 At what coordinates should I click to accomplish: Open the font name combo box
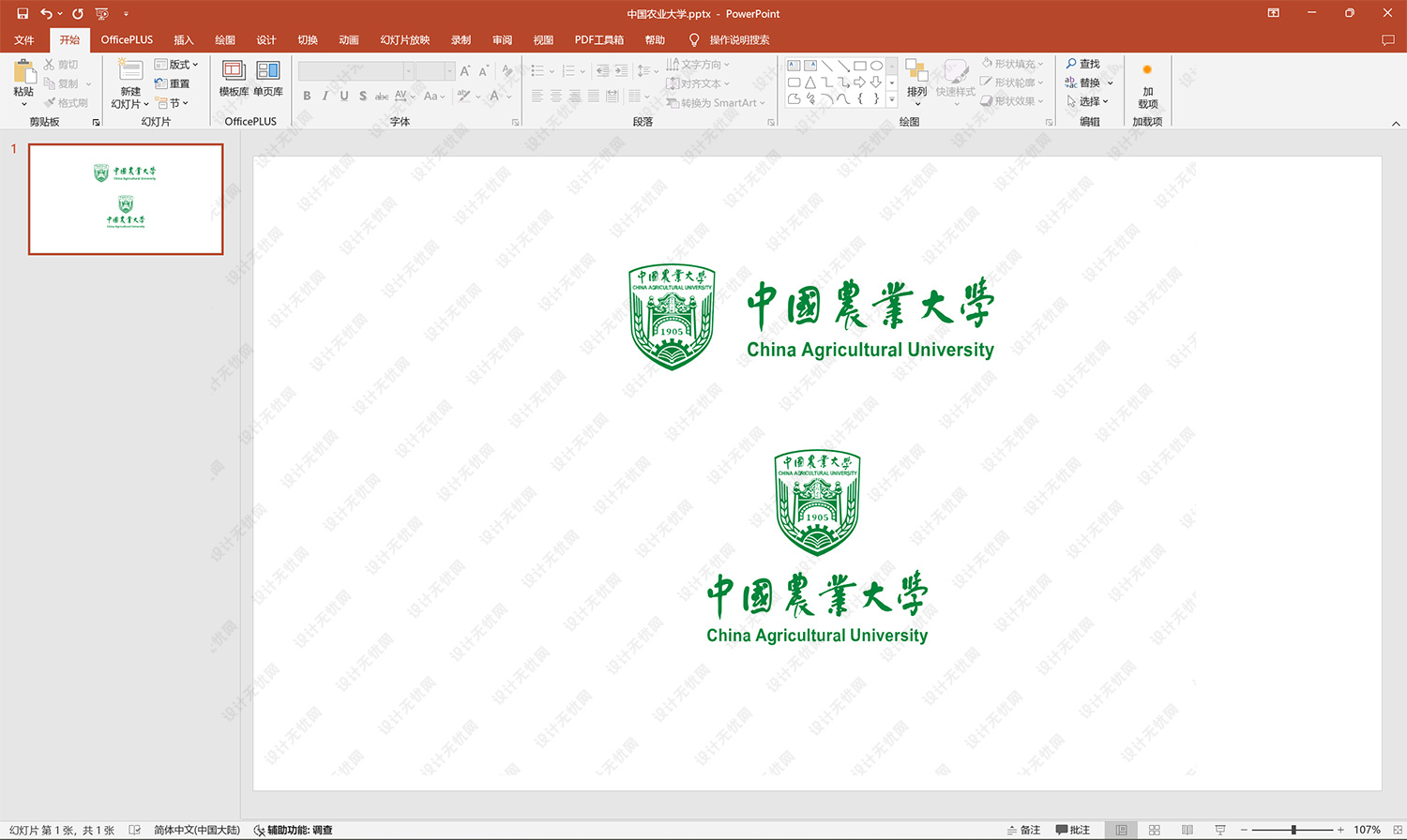356,71
